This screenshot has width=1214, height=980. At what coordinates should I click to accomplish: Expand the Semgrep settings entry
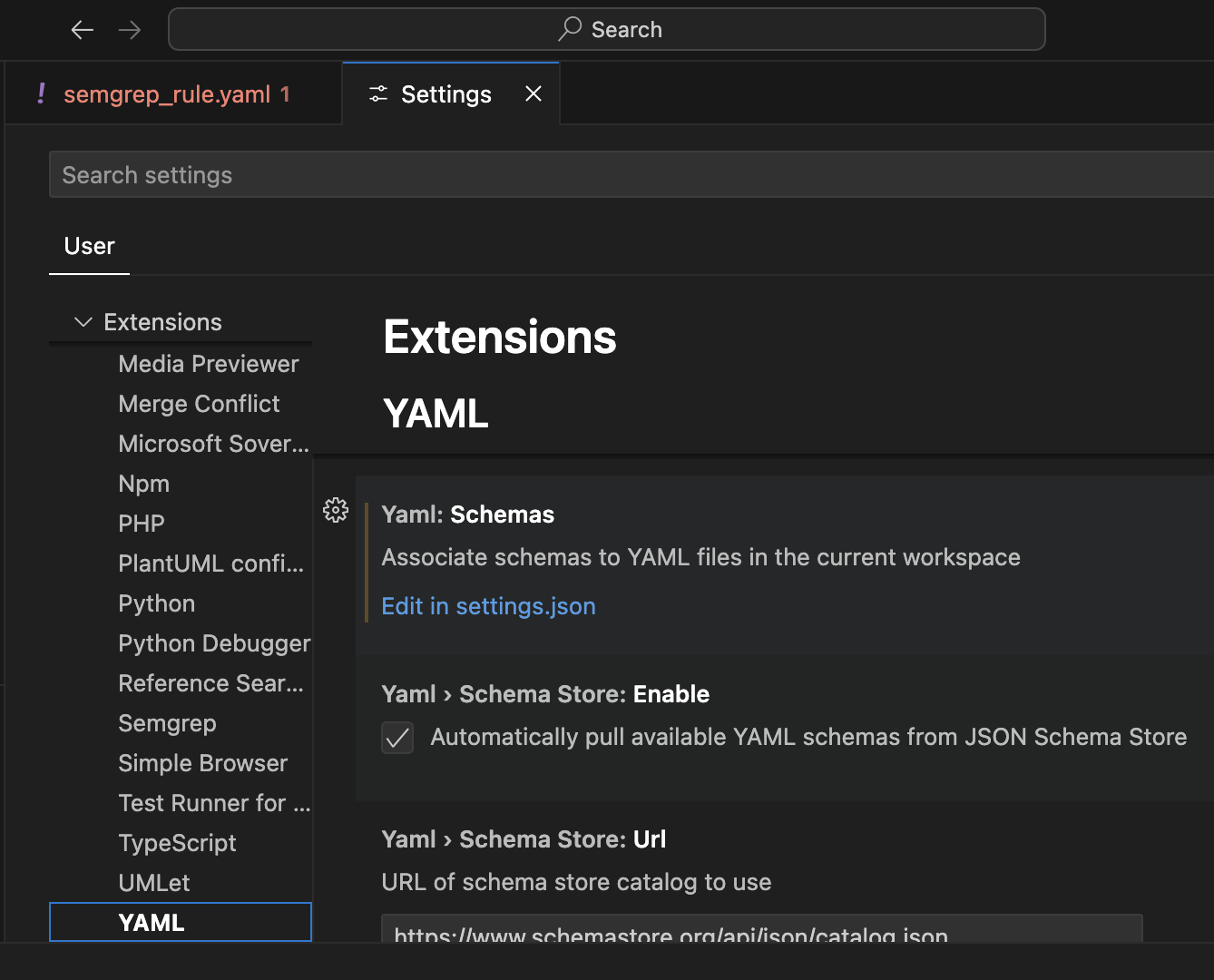(x=167, y=723)
